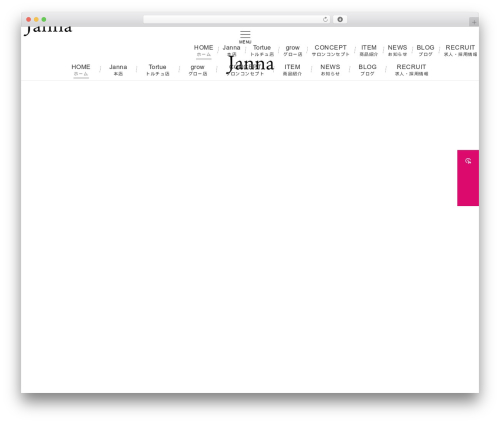Click the red close window button
Screen dimensions: 500x423
[29, 20]
